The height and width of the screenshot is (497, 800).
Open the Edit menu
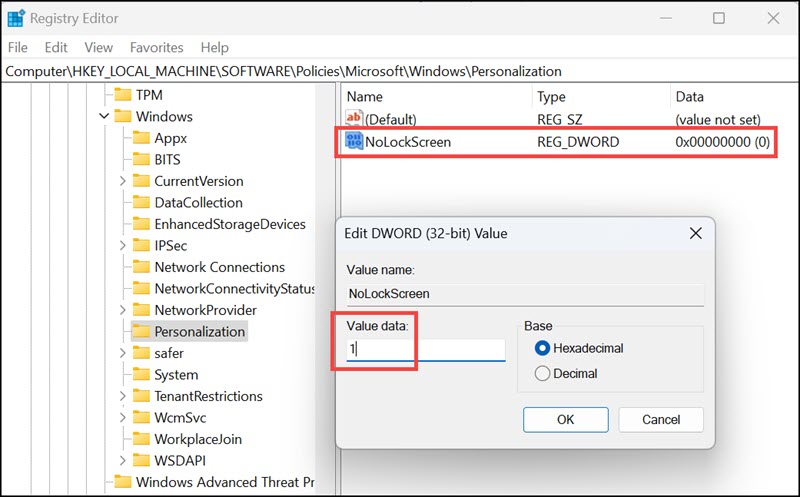pyautogui.click(x=56, y=47)
